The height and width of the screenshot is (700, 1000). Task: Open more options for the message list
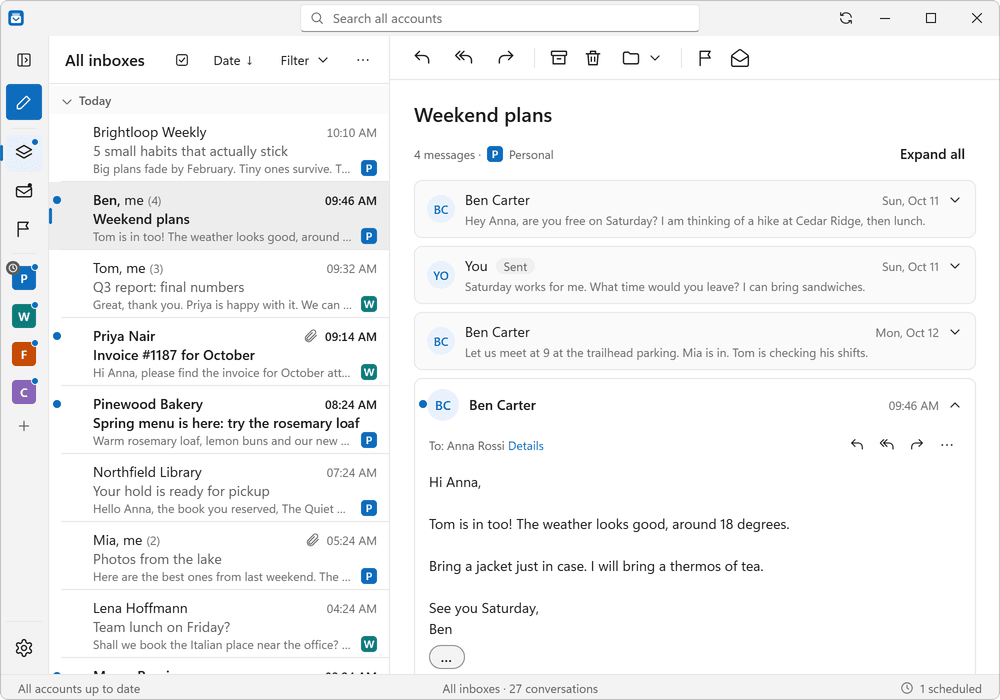(x=363, y=60)
